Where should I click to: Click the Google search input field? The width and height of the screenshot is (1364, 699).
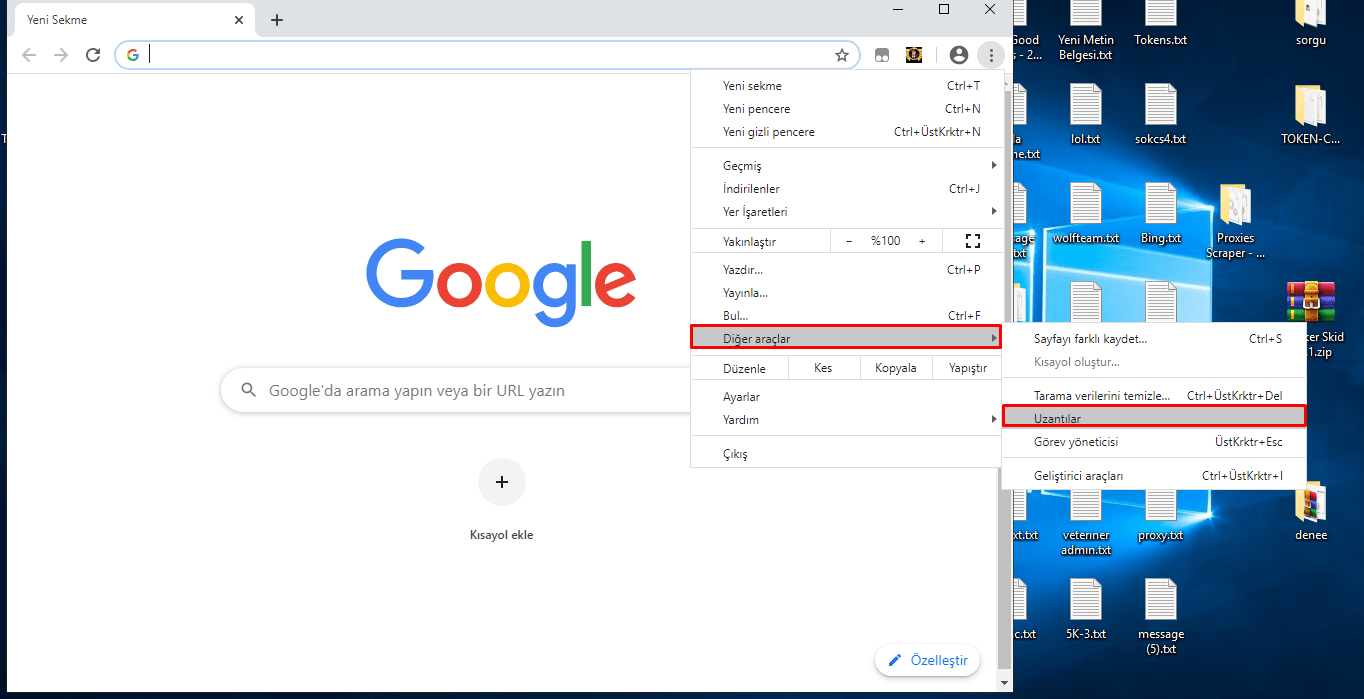click(x=455, y=390)
